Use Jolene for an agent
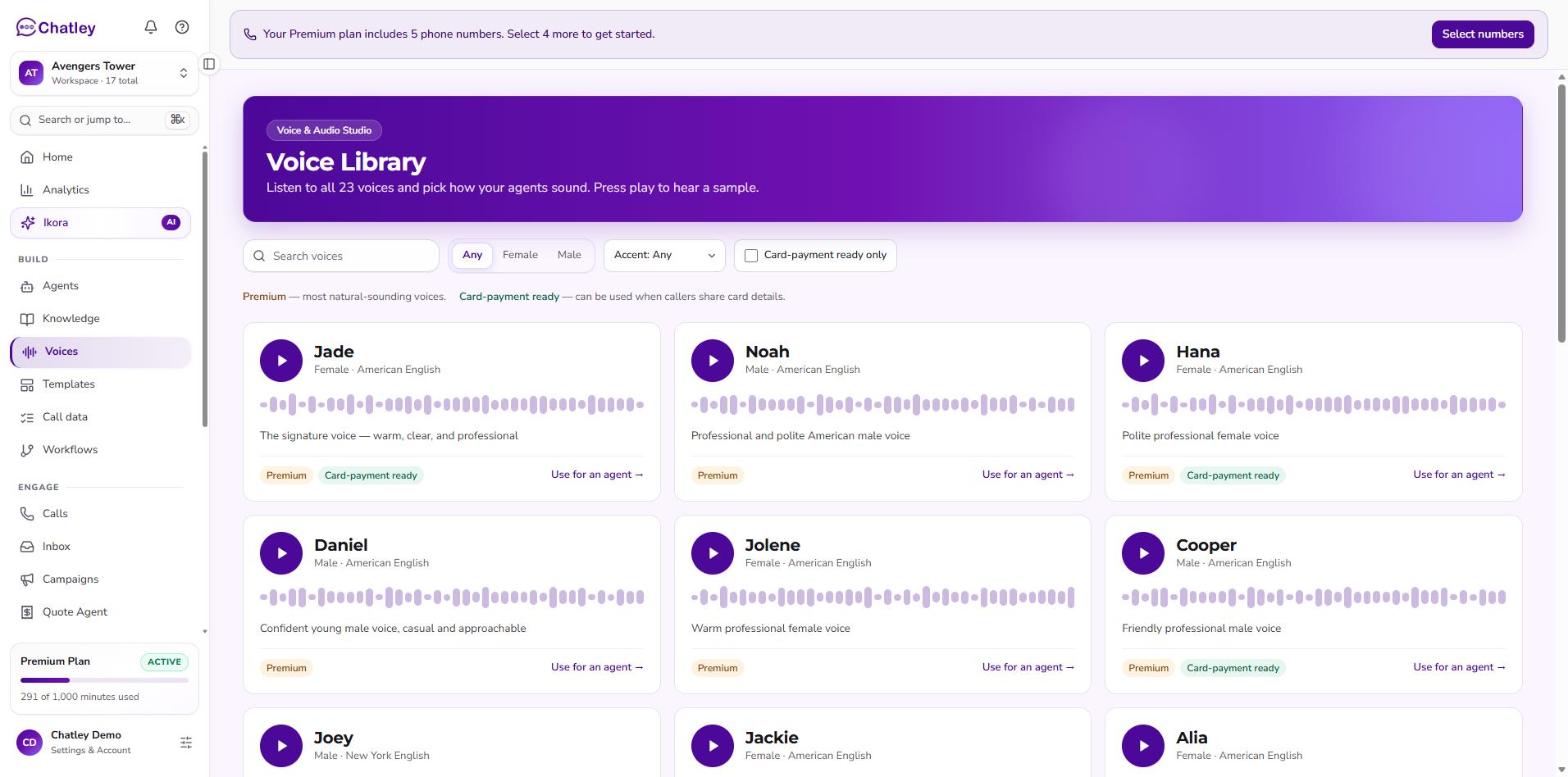Viewport: 1568px width, 777px height. point(1028,667)
